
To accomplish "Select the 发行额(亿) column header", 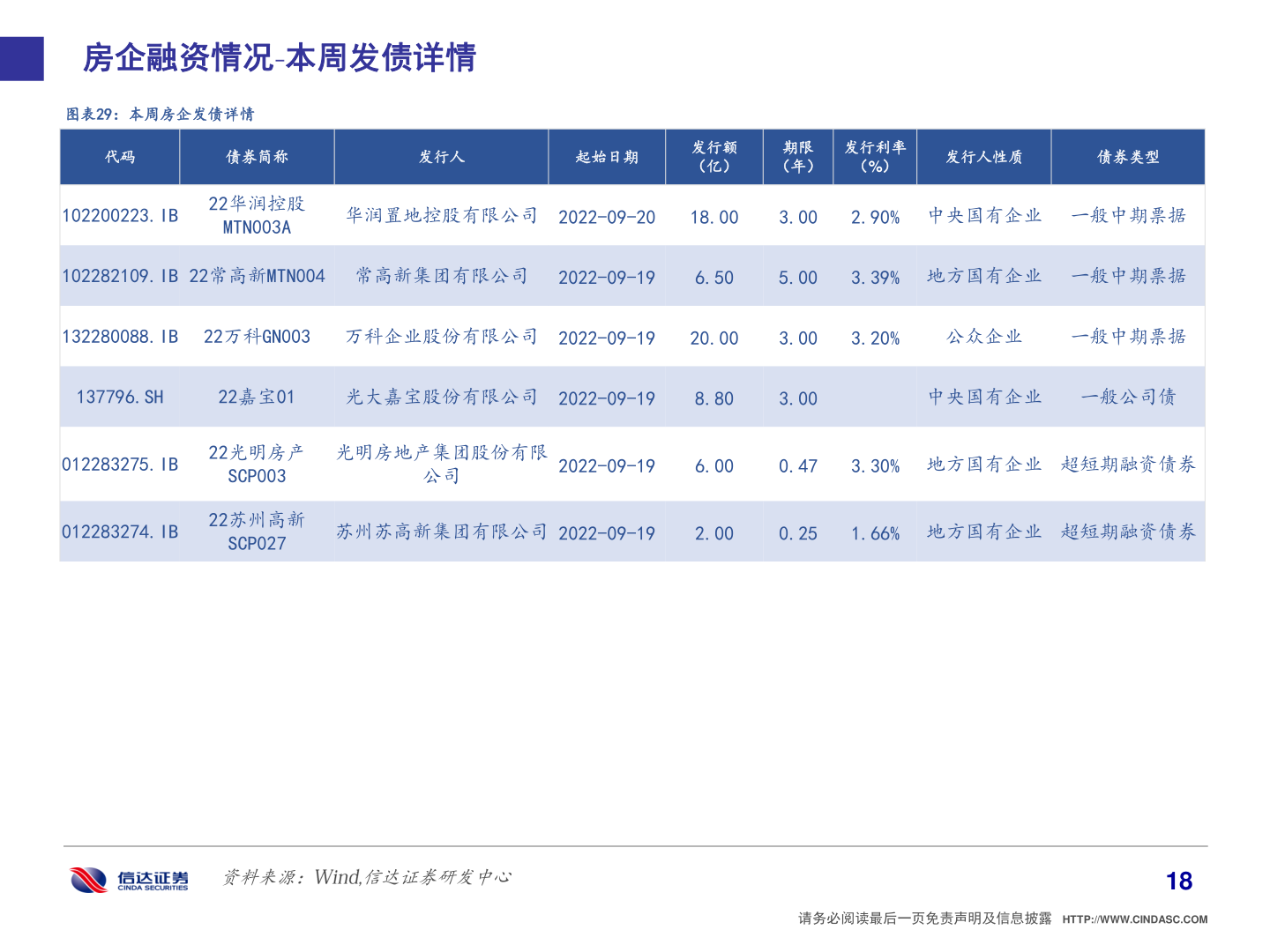I will click(x=716, y=157).
